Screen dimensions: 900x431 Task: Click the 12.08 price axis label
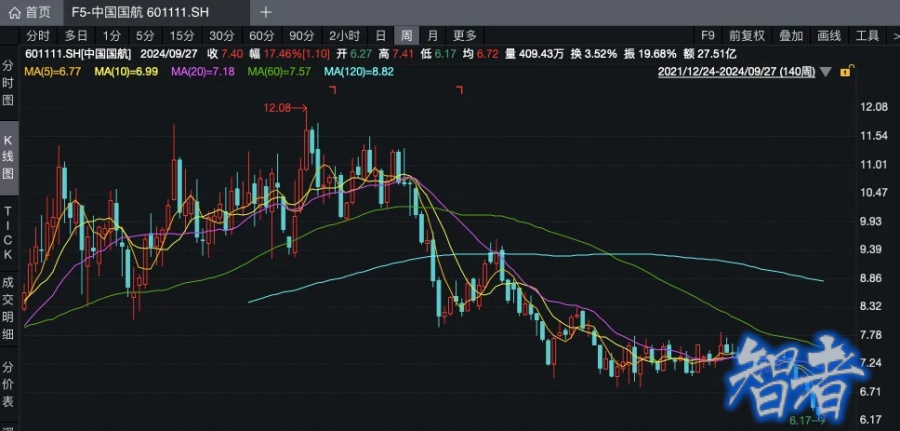[872, 107]
